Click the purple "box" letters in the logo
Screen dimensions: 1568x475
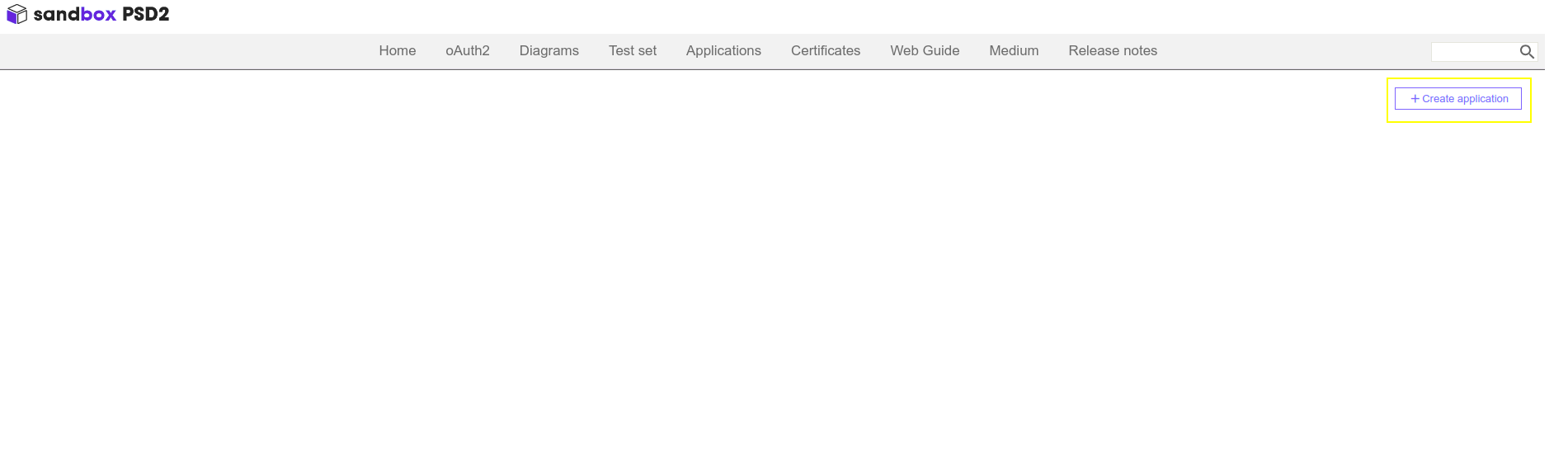[x=98, y=15]
